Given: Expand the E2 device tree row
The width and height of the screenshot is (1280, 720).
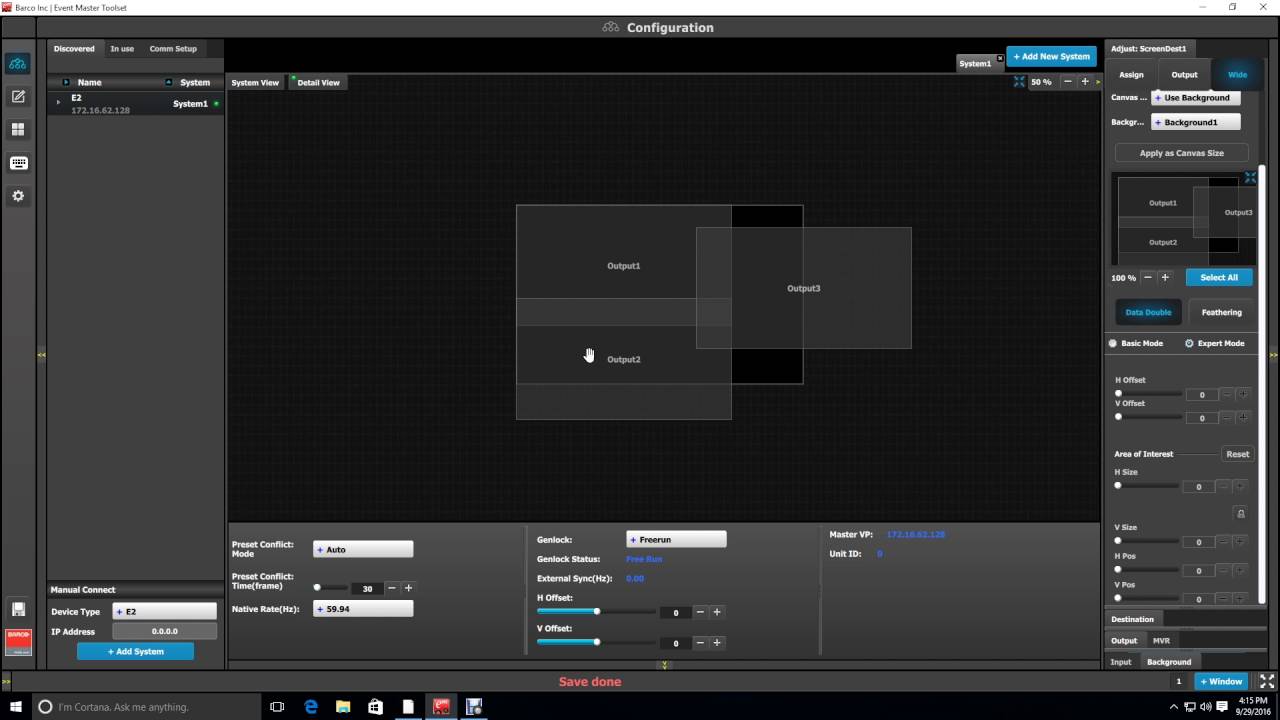Looking at the screenshot, I should (x=58, y=102).
